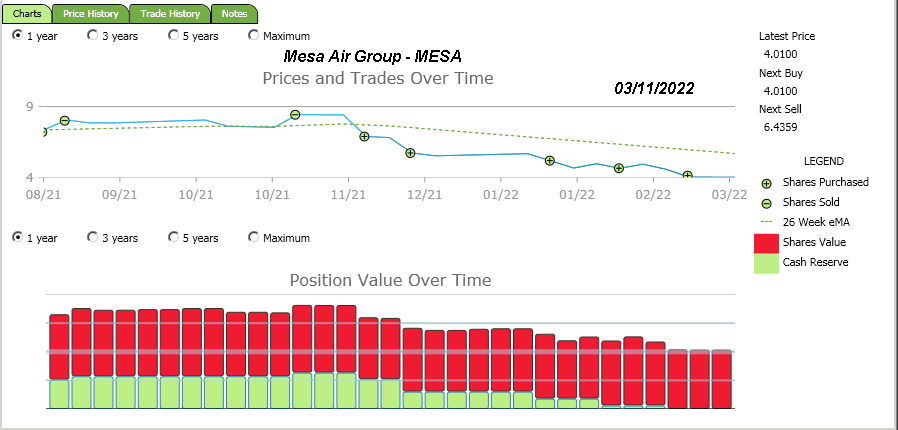This screenshot has width=898, height=430.
Task: Select 5 years on the price chart
Action: 174,35
